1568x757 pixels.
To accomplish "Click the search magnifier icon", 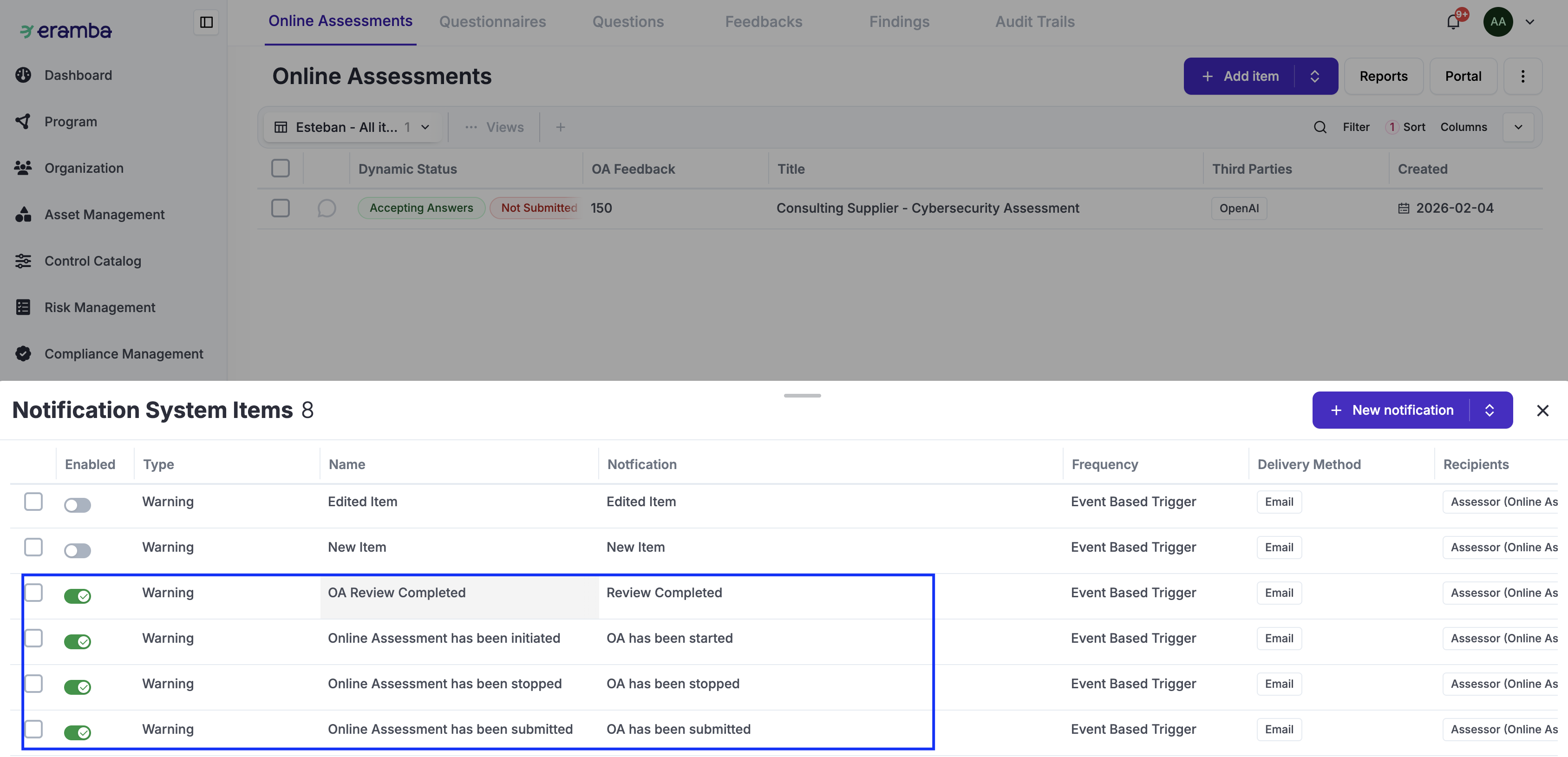I will click(x=1320, y=127).
